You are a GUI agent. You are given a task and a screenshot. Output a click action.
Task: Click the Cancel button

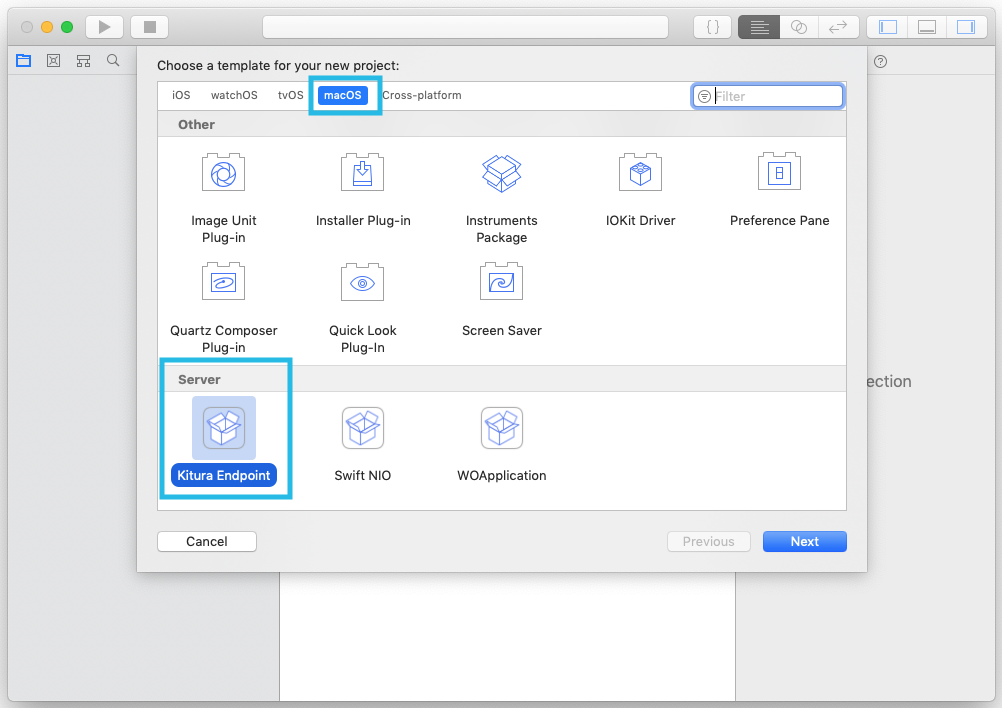pos(207,541)
